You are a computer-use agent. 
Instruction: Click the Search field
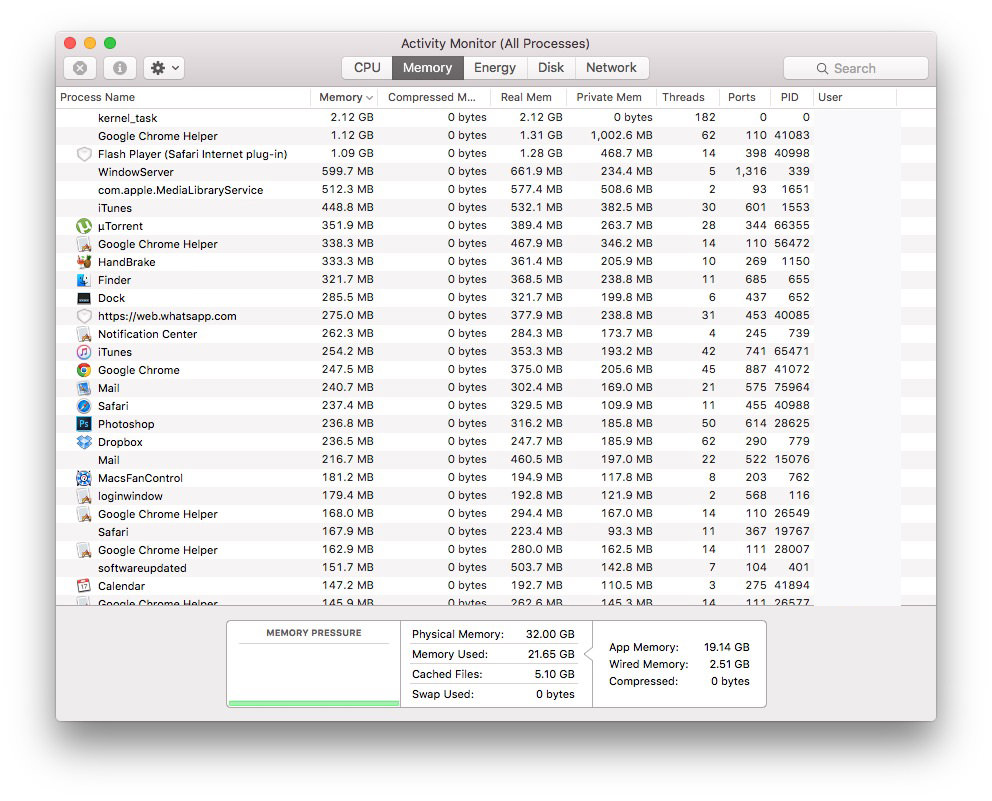(855, 68)
